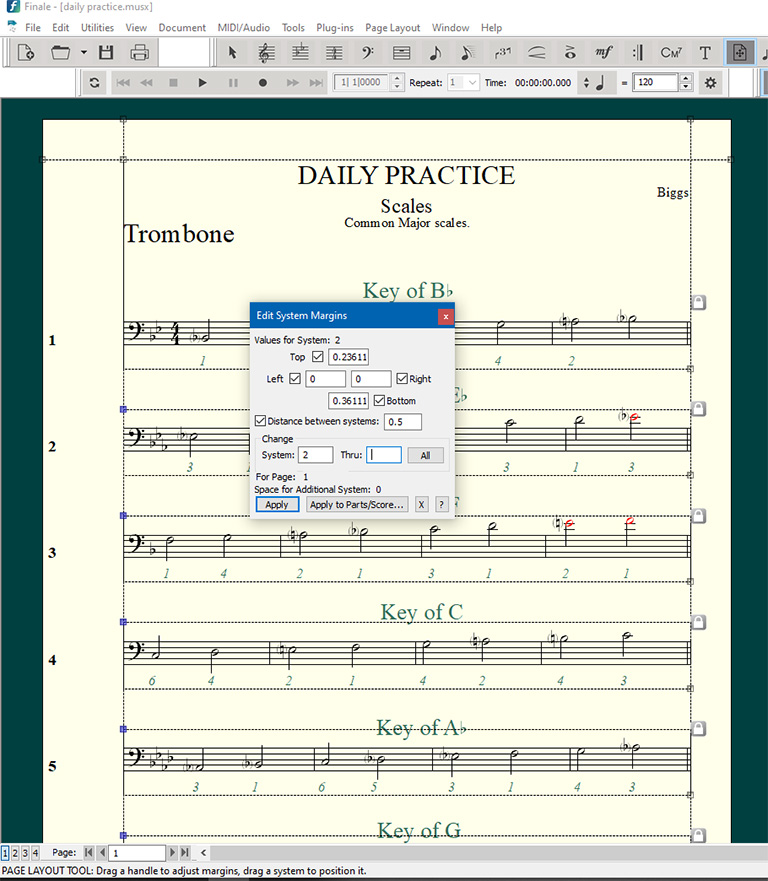The image size is (768, 881).
Task: Open the Plug-ins menu
Action: [x=333, y=28]
